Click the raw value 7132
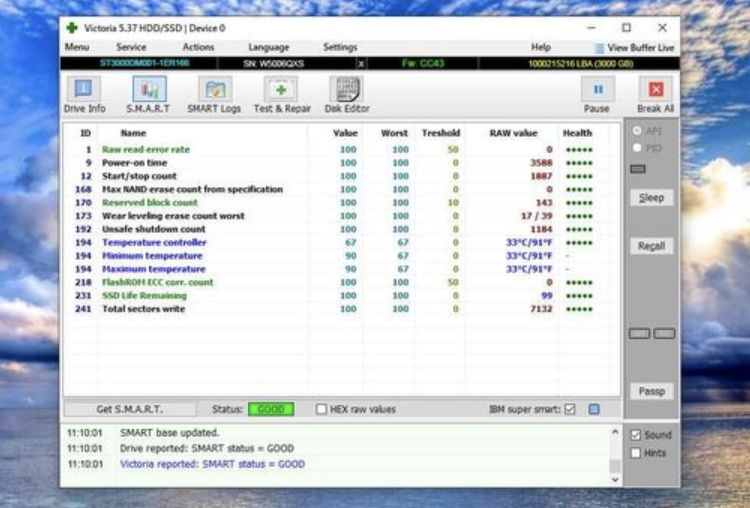The height and width of the screenshot is (508, 750). coord(541,309)
